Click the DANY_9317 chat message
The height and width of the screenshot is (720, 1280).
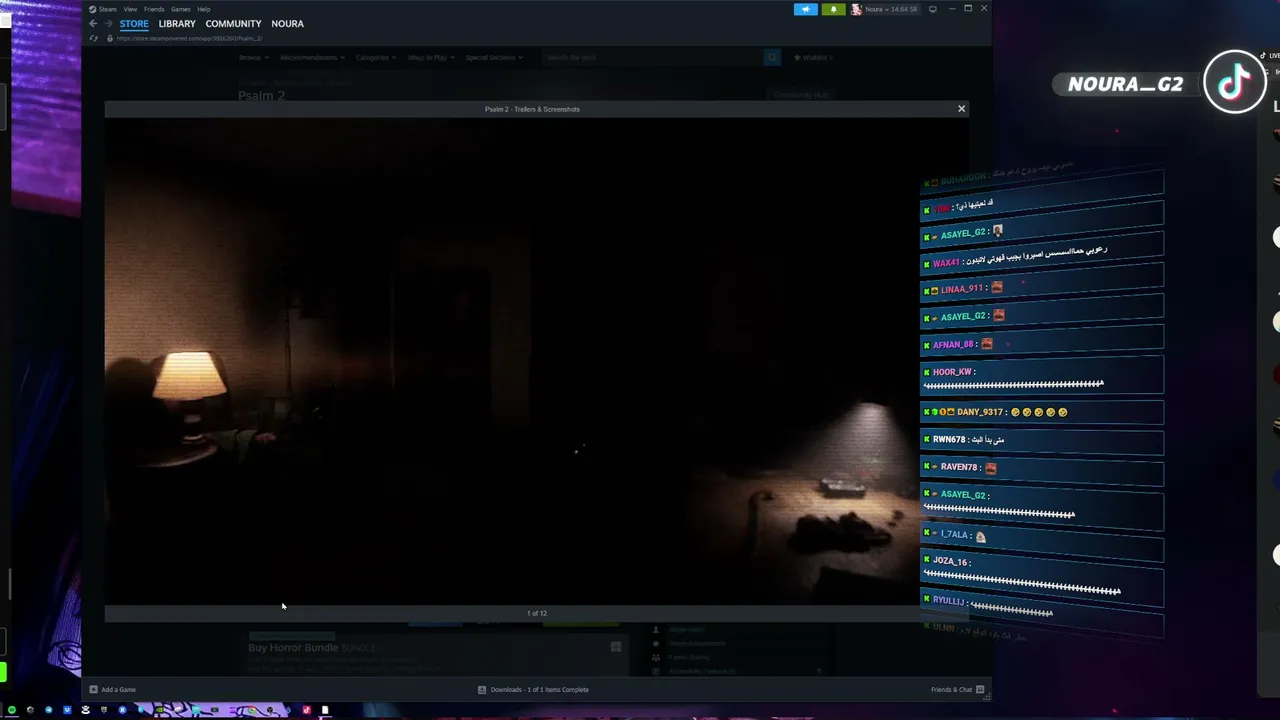pos(1041,412)
